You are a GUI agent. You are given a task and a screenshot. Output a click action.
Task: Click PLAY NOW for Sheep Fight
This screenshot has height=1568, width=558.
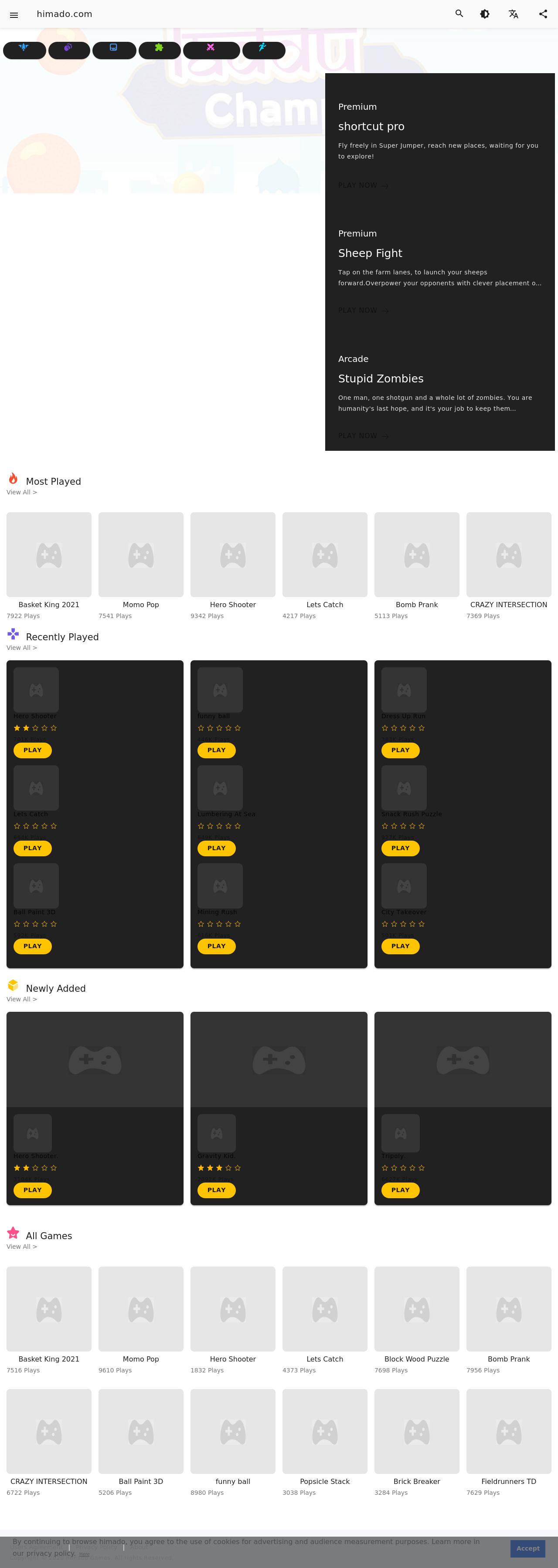click(363, 311)
